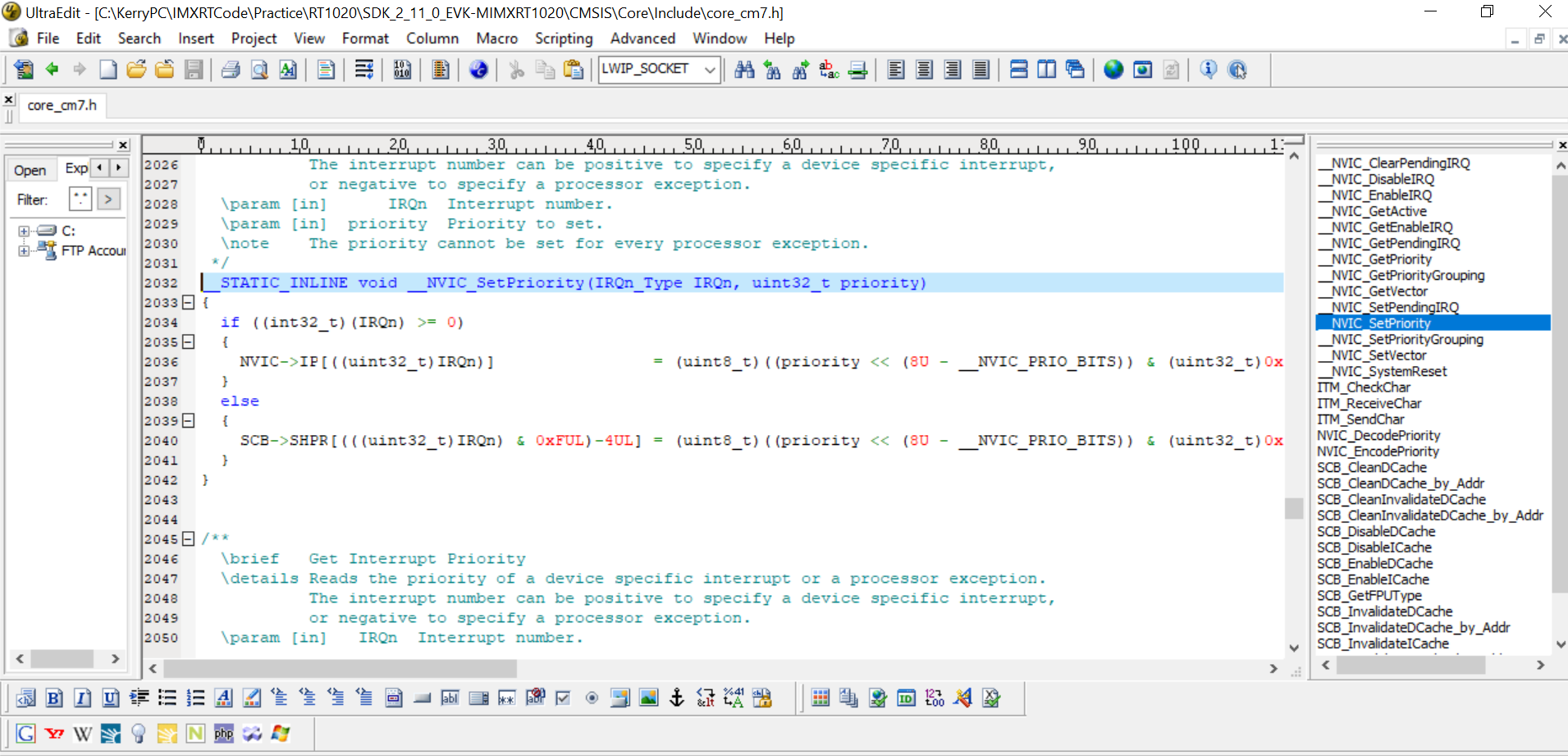The width and height of the screenshot is (1568, 756).
Task: Select the core_cm7.h document tab
Action: (62, 106)
